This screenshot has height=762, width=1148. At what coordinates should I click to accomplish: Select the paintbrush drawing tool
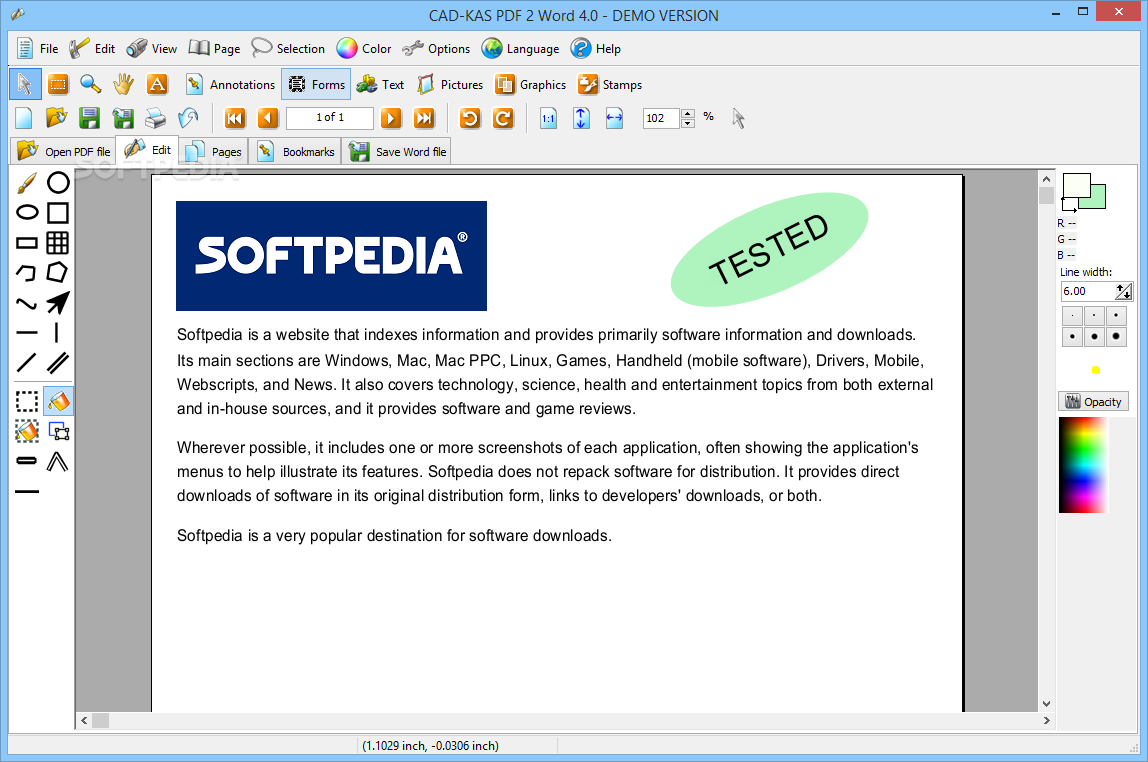tap(27, 182)
